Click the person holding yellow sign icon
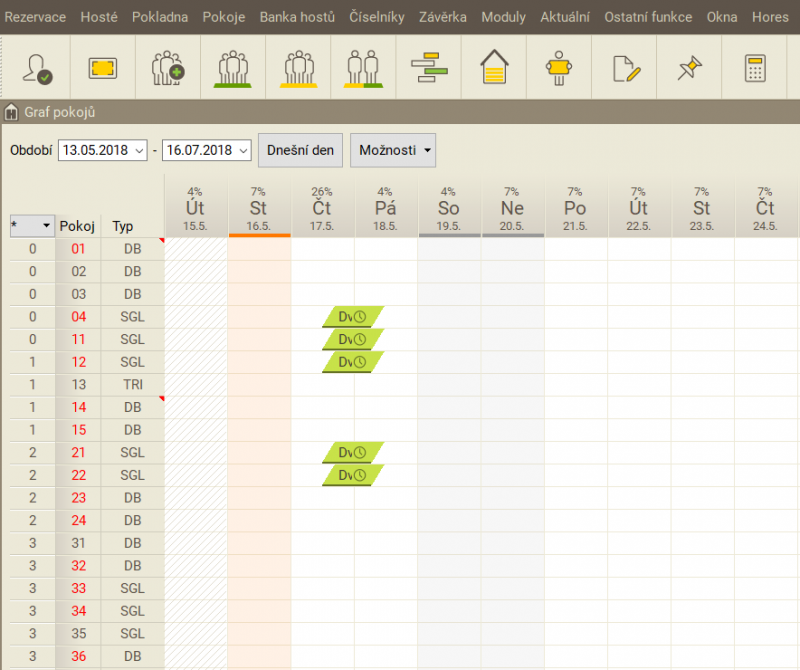The height and width of the screenshot is (670, 800). tap(559, 68)
